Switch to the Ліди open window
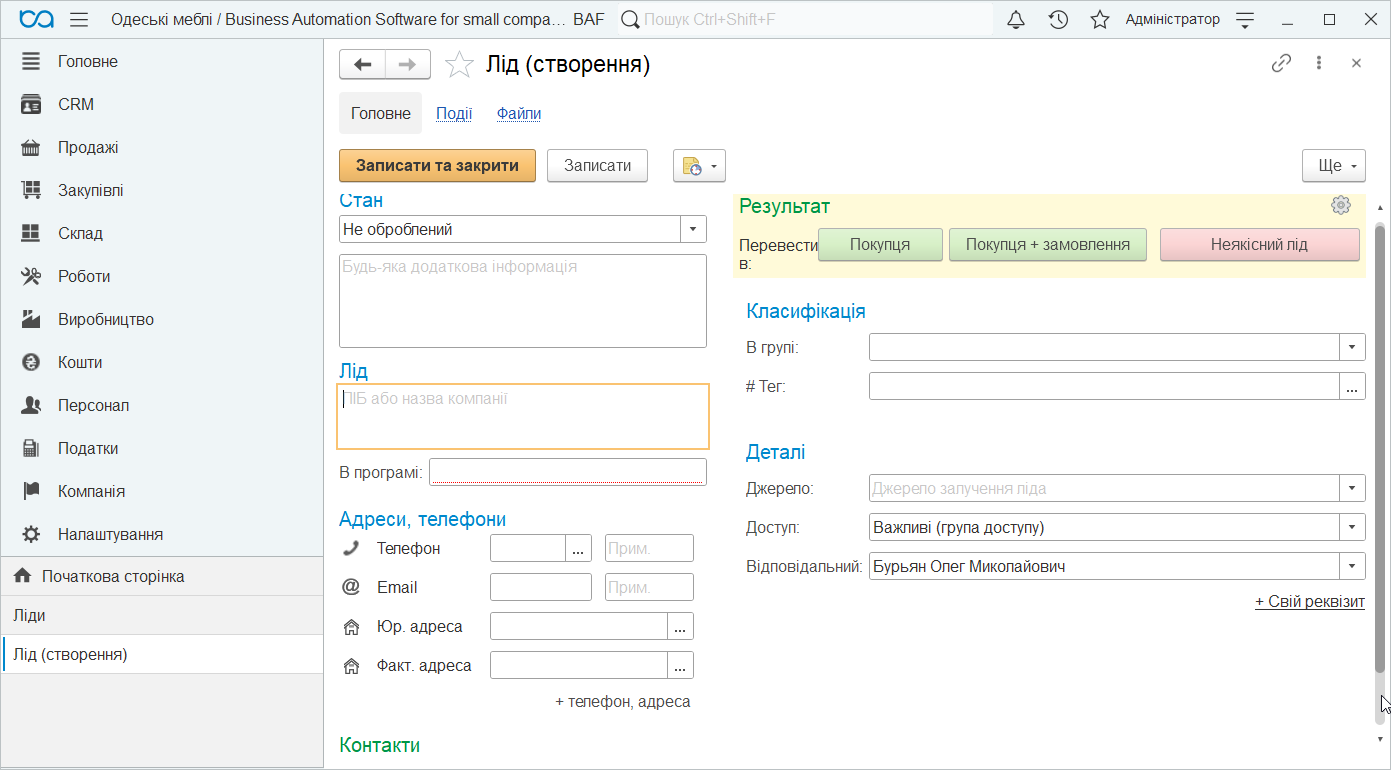1391x770 pixels. pyautogui.click(x=162, y=615)
